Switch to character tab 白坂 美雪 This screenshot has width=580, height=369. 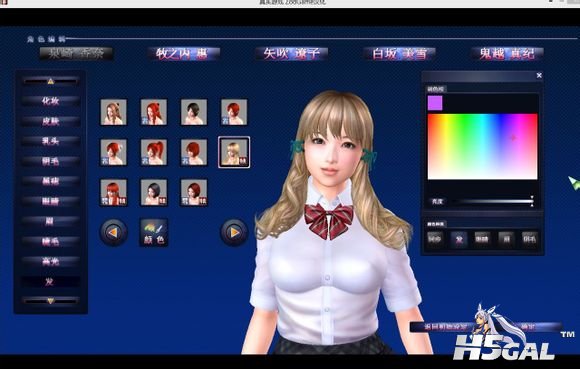point(399,54)
